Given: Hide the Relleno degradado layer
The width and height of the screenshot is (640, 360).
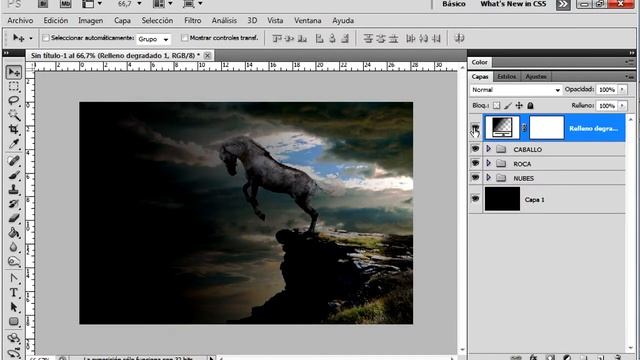Looking at the screenshot, I should tap(475, 128).
